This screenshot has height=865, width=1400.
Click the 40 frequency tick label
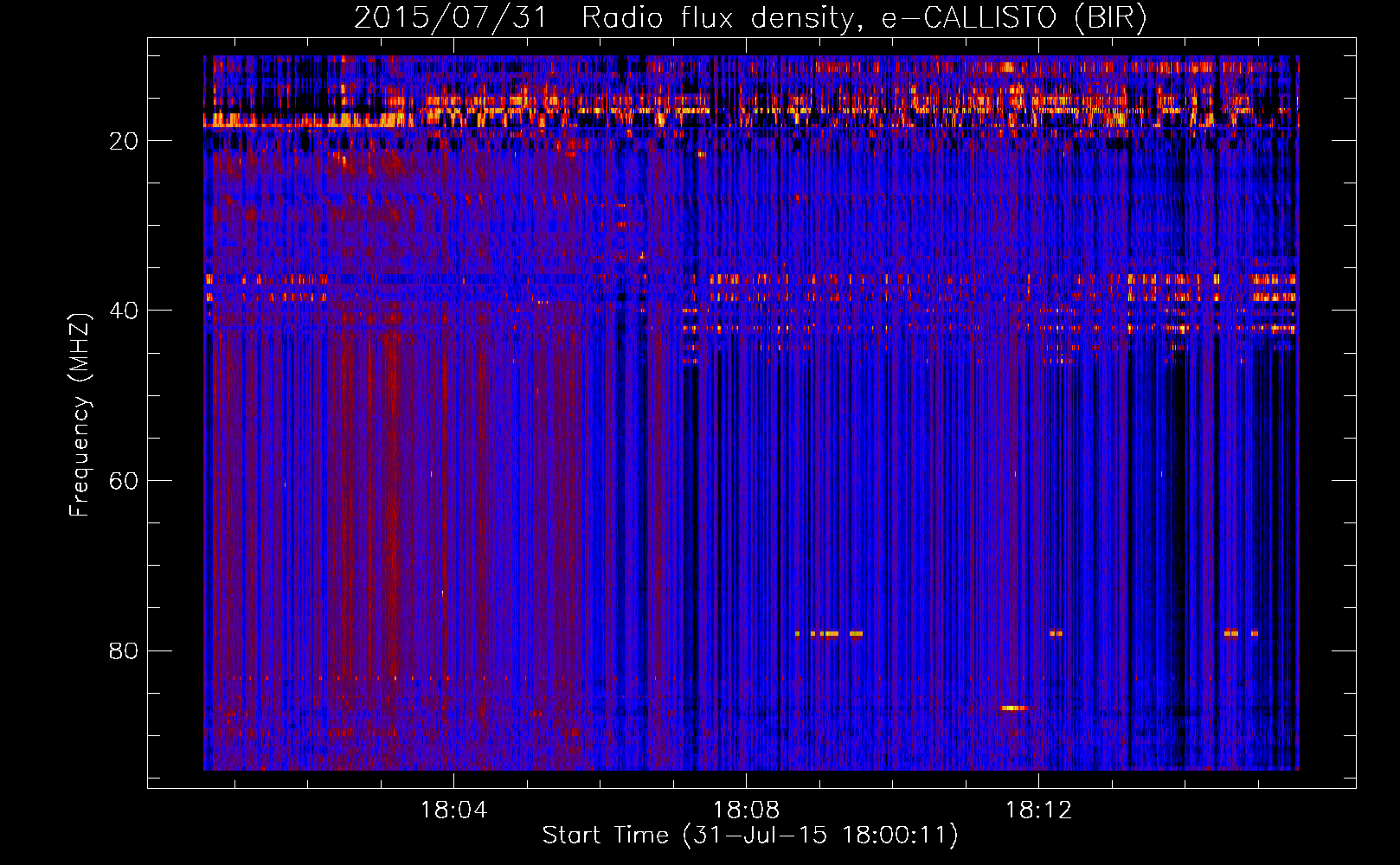[124, 311]
